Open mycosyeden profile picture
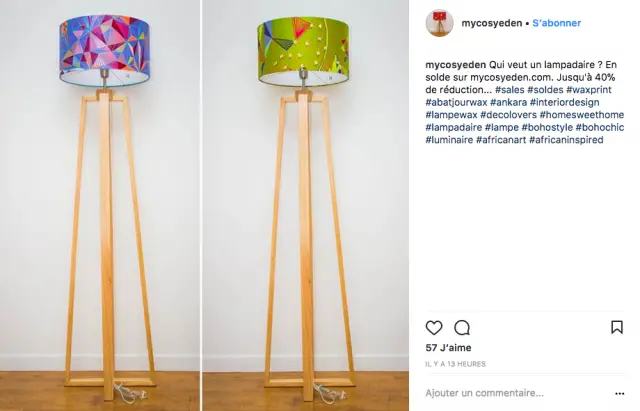 pyautogui.click(x=440, y=23)
